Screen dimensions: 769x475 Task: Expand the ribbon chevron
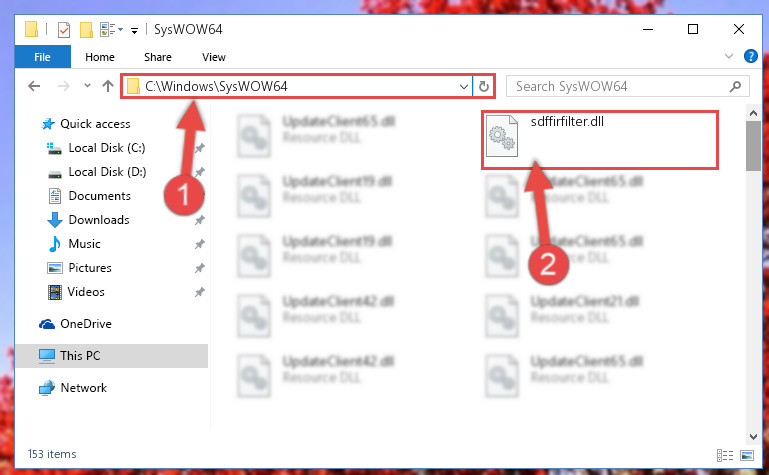coord(729,56)
